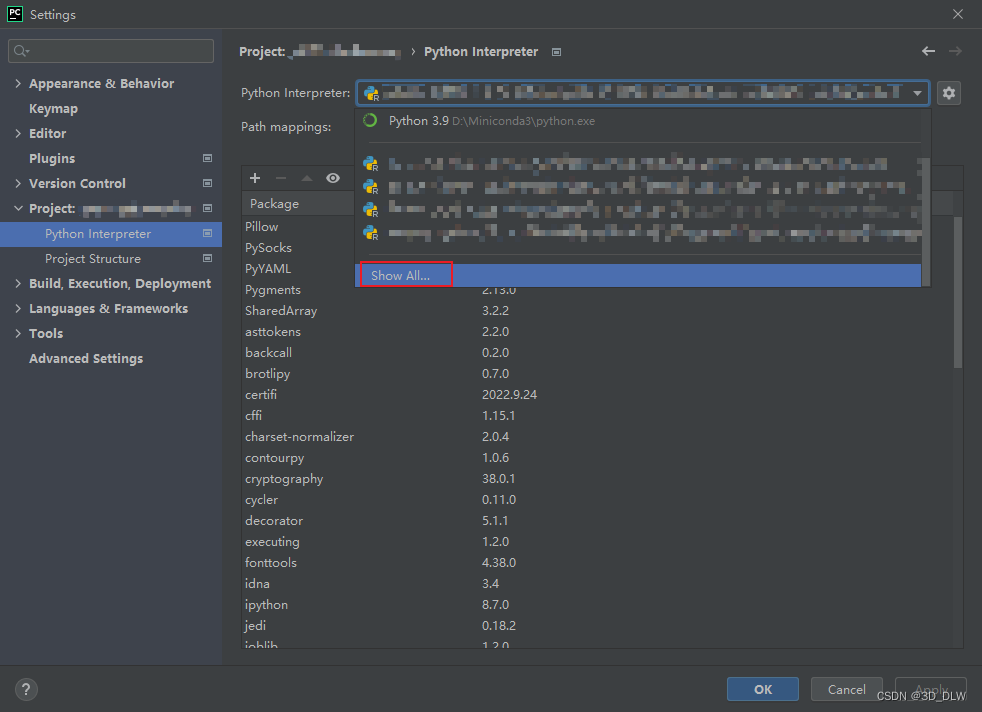This screenshot has width=982, height=712.
Task: Select the cryptography package row
Action: [x=597, y=478]
